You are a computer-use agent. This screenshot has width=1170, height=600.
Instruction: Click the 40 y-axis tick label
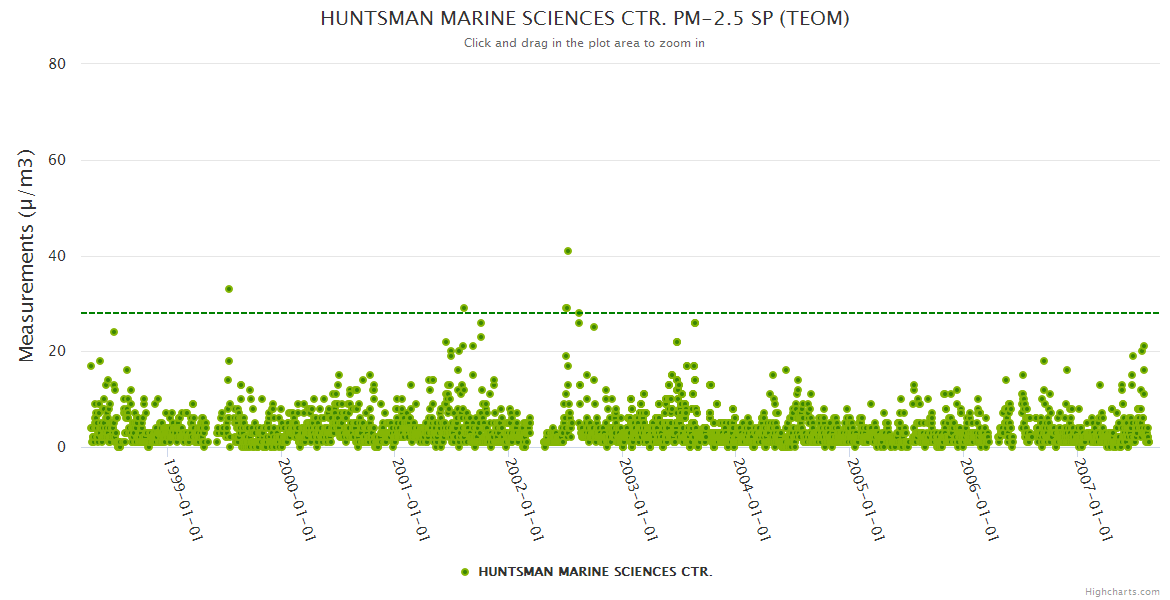[x=57, y=256]
